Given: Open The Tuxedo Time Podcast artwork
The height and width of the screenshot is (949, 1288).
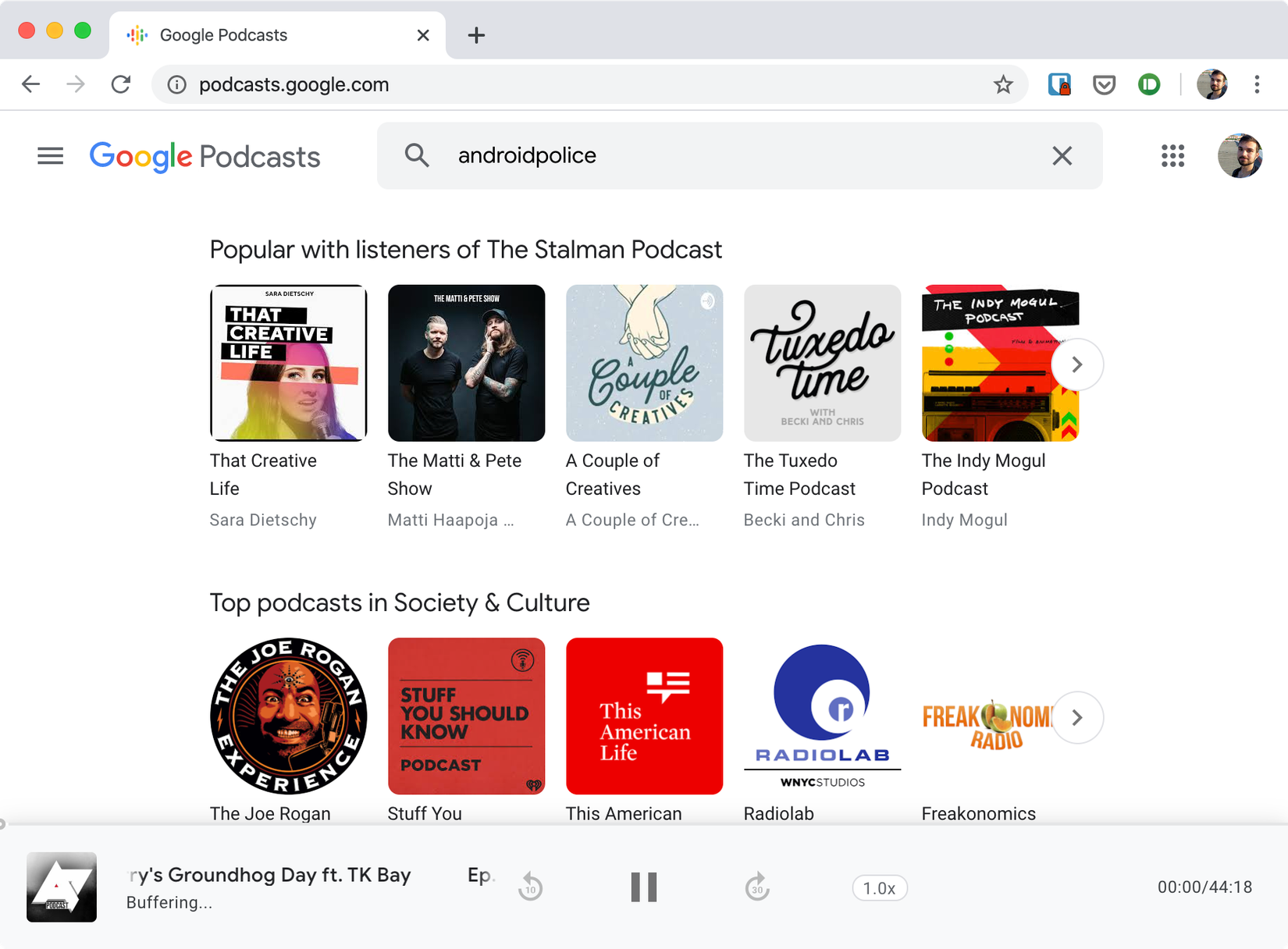Looking at the screenshot, I should coord(822,363).
